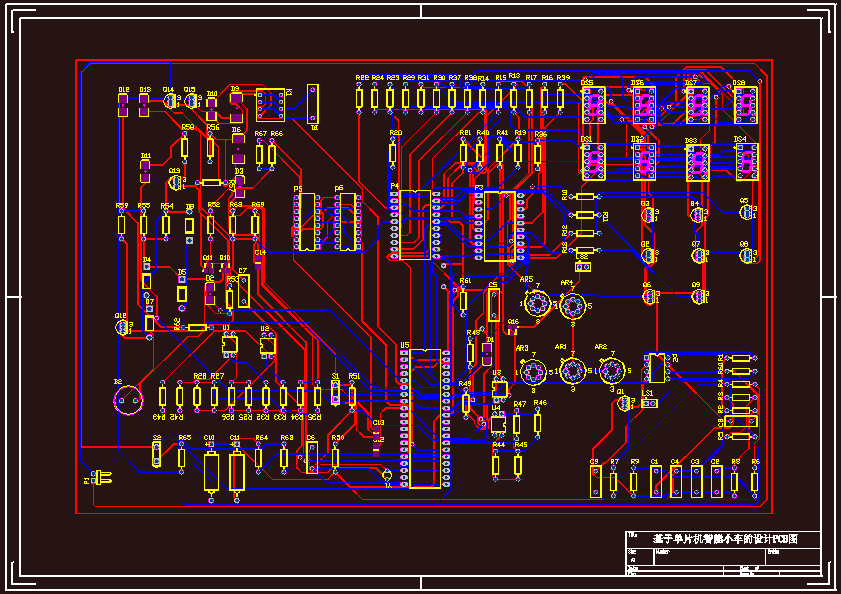841x594 pixels.
Task: Select the AR2 round op-amp footprint
Action: click(612, 370)
